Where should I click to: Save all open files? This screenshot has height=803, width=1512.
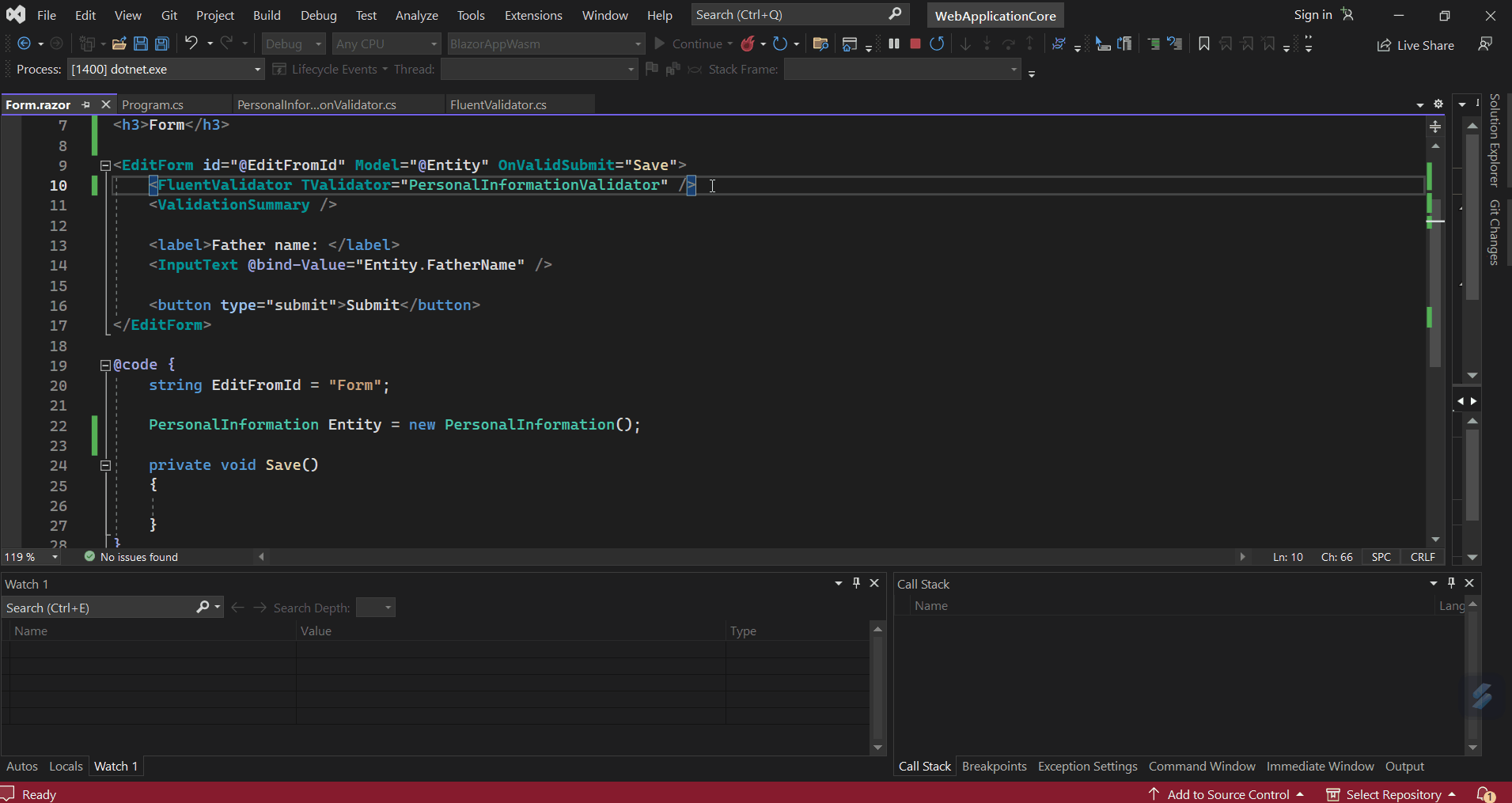161,44
